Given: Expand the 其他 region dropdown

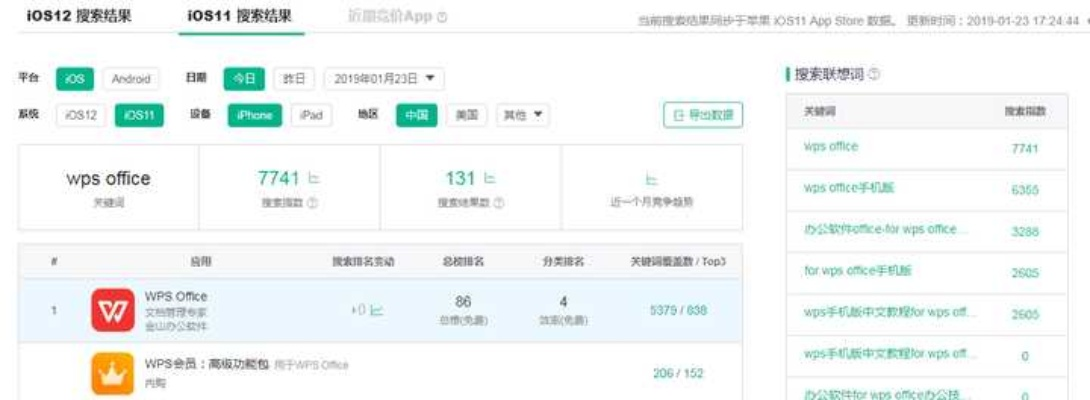Looking at the screenshot, I should point(525,115).
